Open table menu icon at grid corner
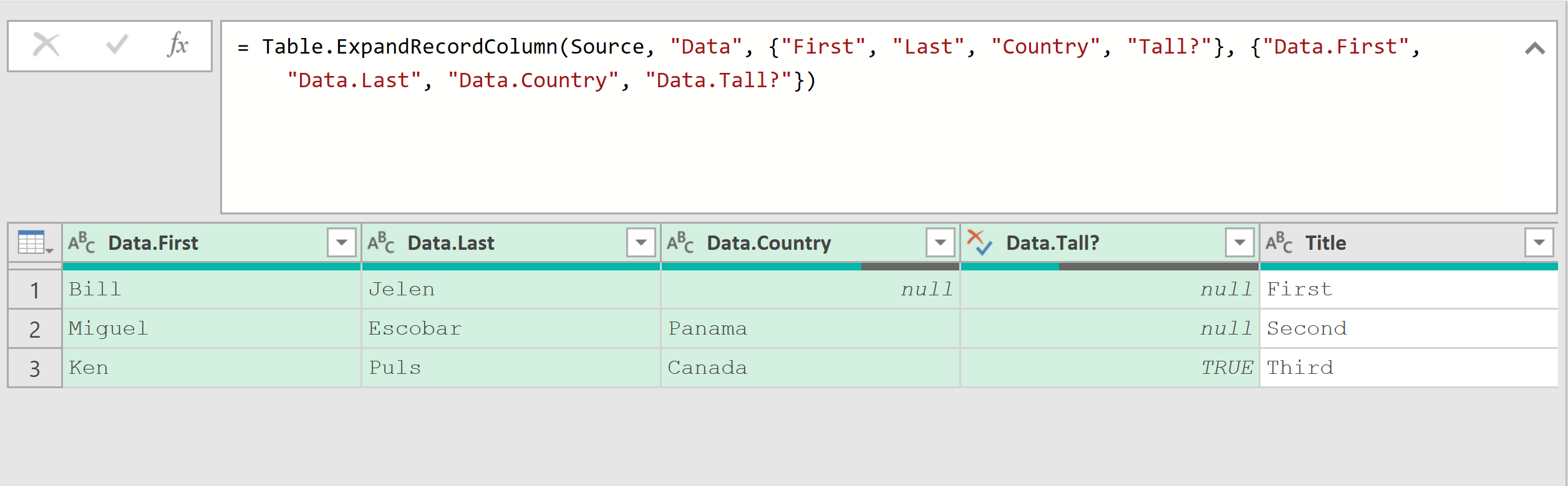 click(x=36, y=242)
